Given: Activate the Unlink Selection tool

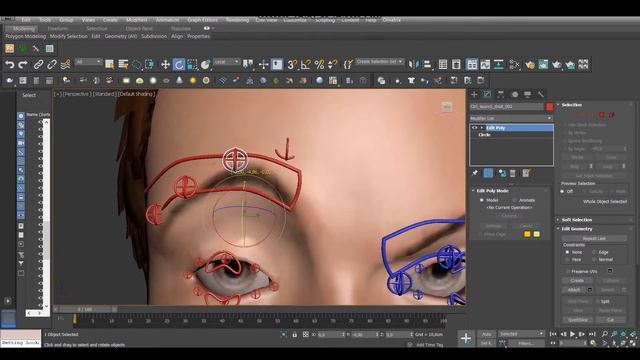Looking at the screenshot, I should click(52, 64).
